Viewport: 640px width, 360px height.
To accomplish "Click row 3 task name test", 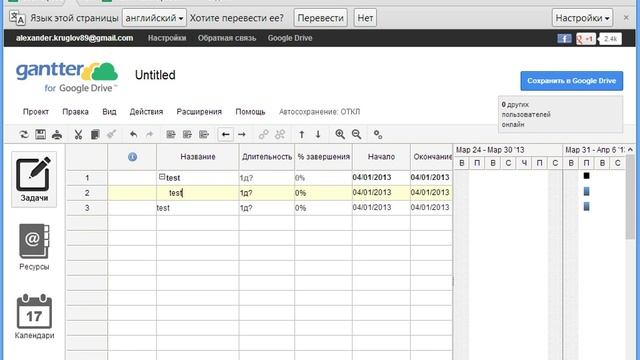I will (163, 208).
